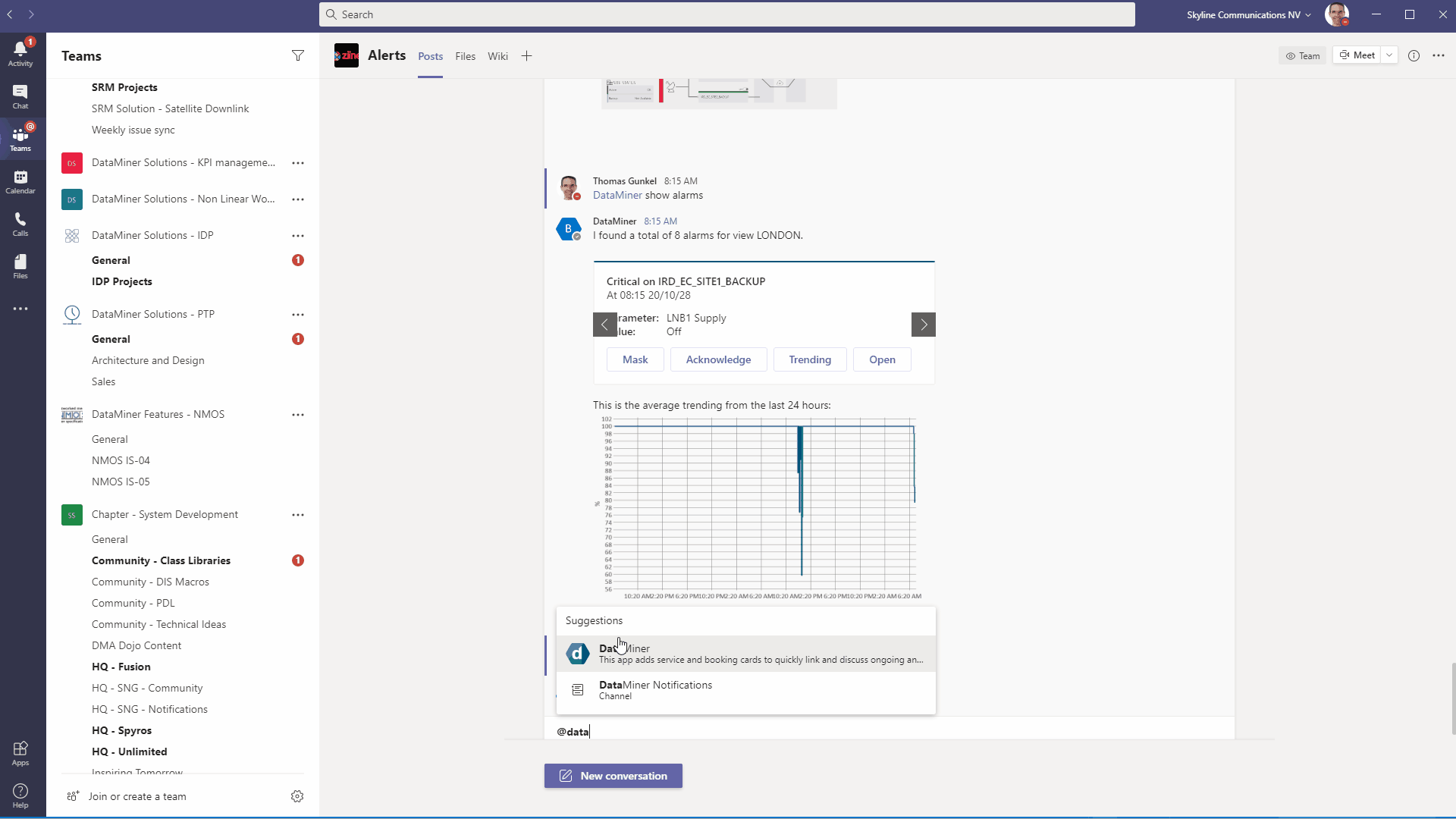Image resolution: width=1456 pixels, height=819 pixels.
Task: Open the Activity feed
Action: (20, 53)
